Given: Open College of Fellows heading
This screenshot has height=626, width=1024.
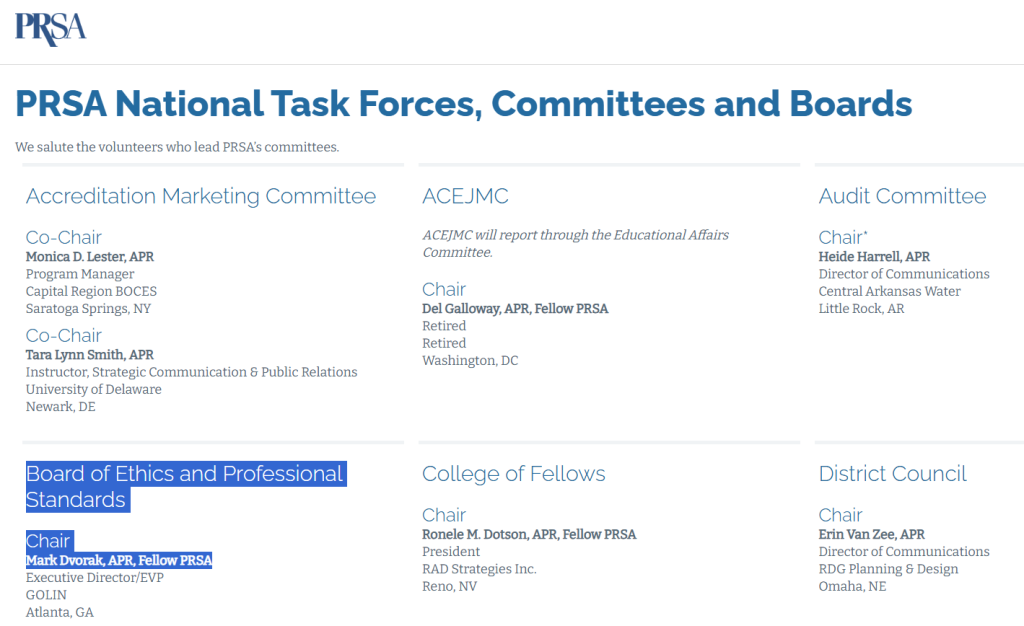Looking at the screenshot, I should (513, 474).
